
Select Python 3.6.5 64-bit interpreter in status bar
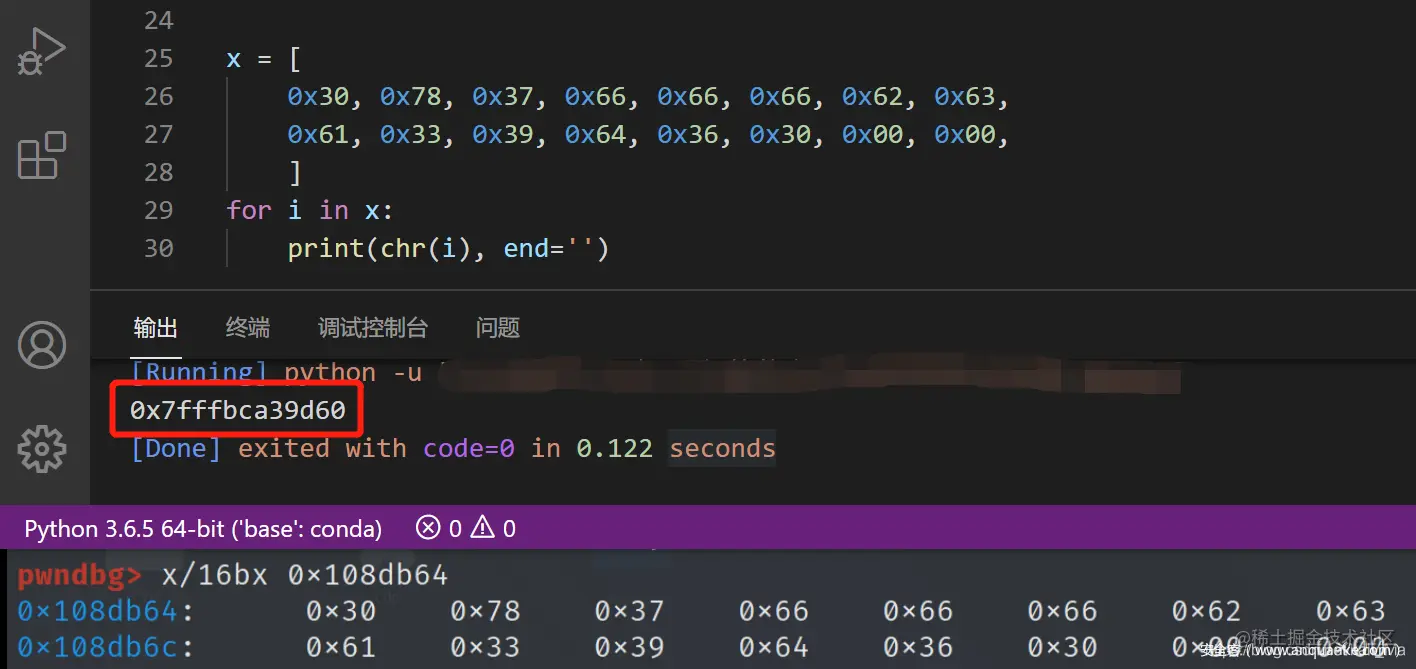point(203,528)
